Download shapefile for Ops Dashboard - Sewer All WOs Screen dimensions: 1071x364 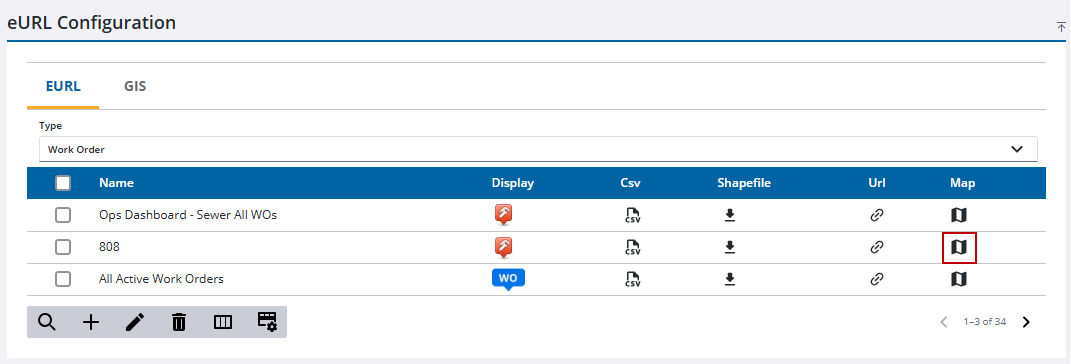(x=729, y=215)
